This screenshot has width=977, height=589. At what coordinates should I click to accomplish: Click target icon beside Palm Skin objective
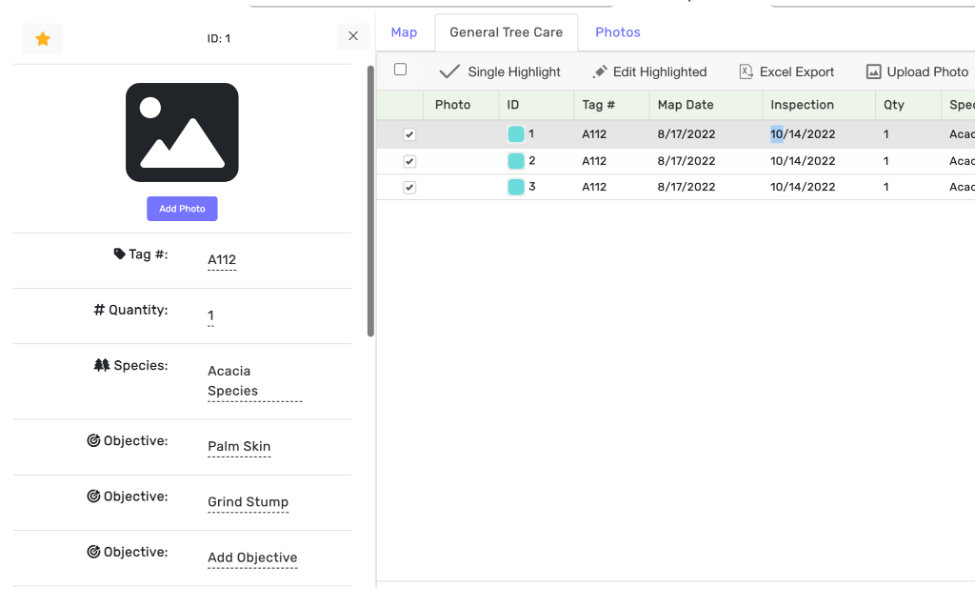(x=93, y=441)
